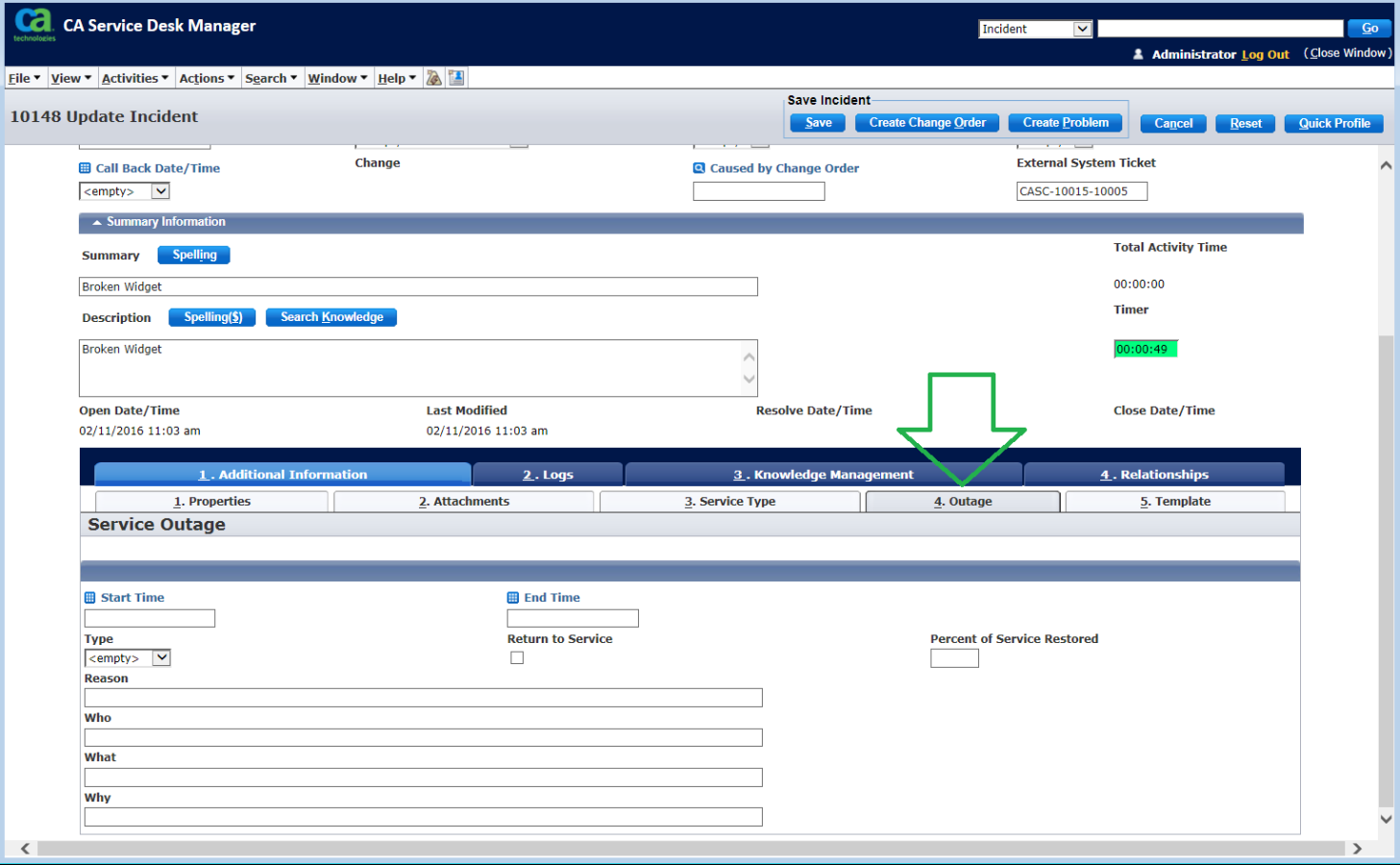The height and width of the screenshot is (865, 1400).
Task: Open the Help menu
Action: point(397,79)
